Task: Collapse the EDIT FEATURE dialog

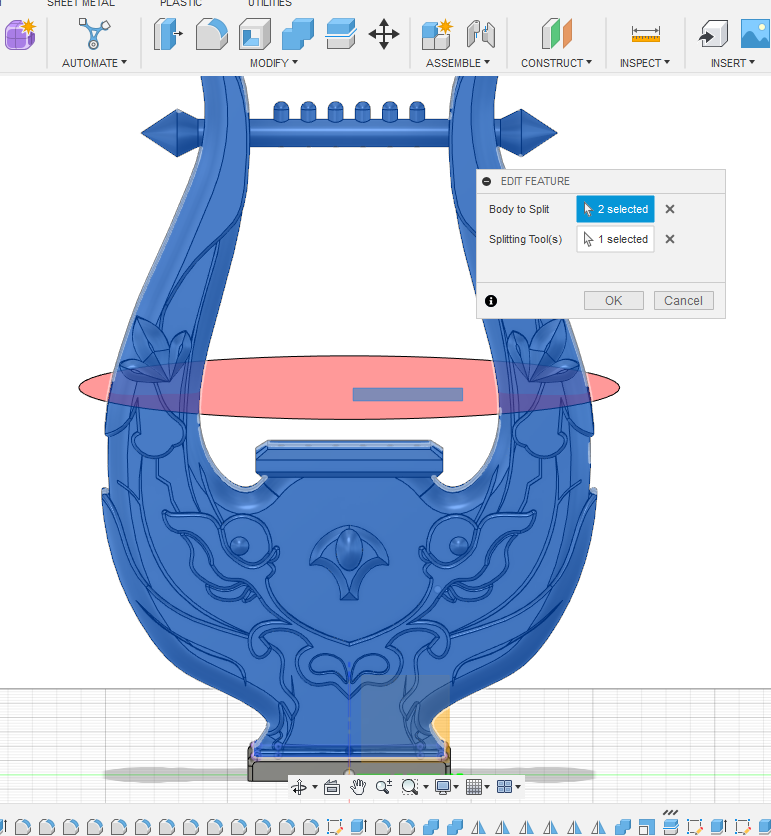Action: (x=486, y=181)
